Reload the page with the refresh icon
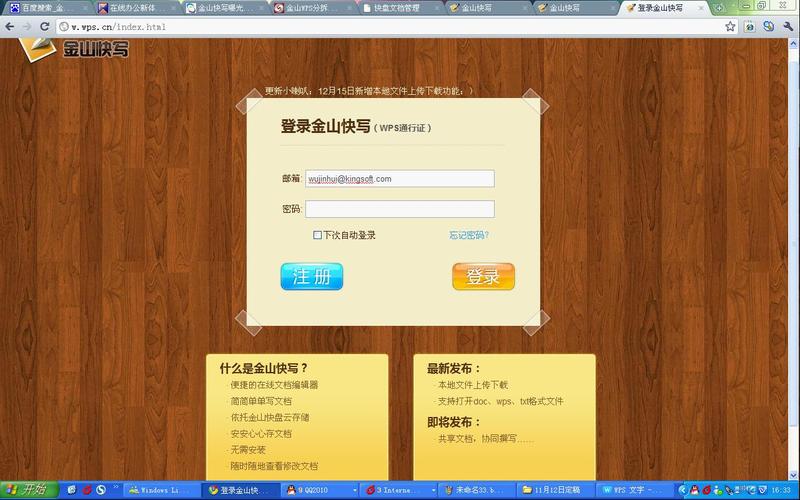 click(x=44, y=27)
